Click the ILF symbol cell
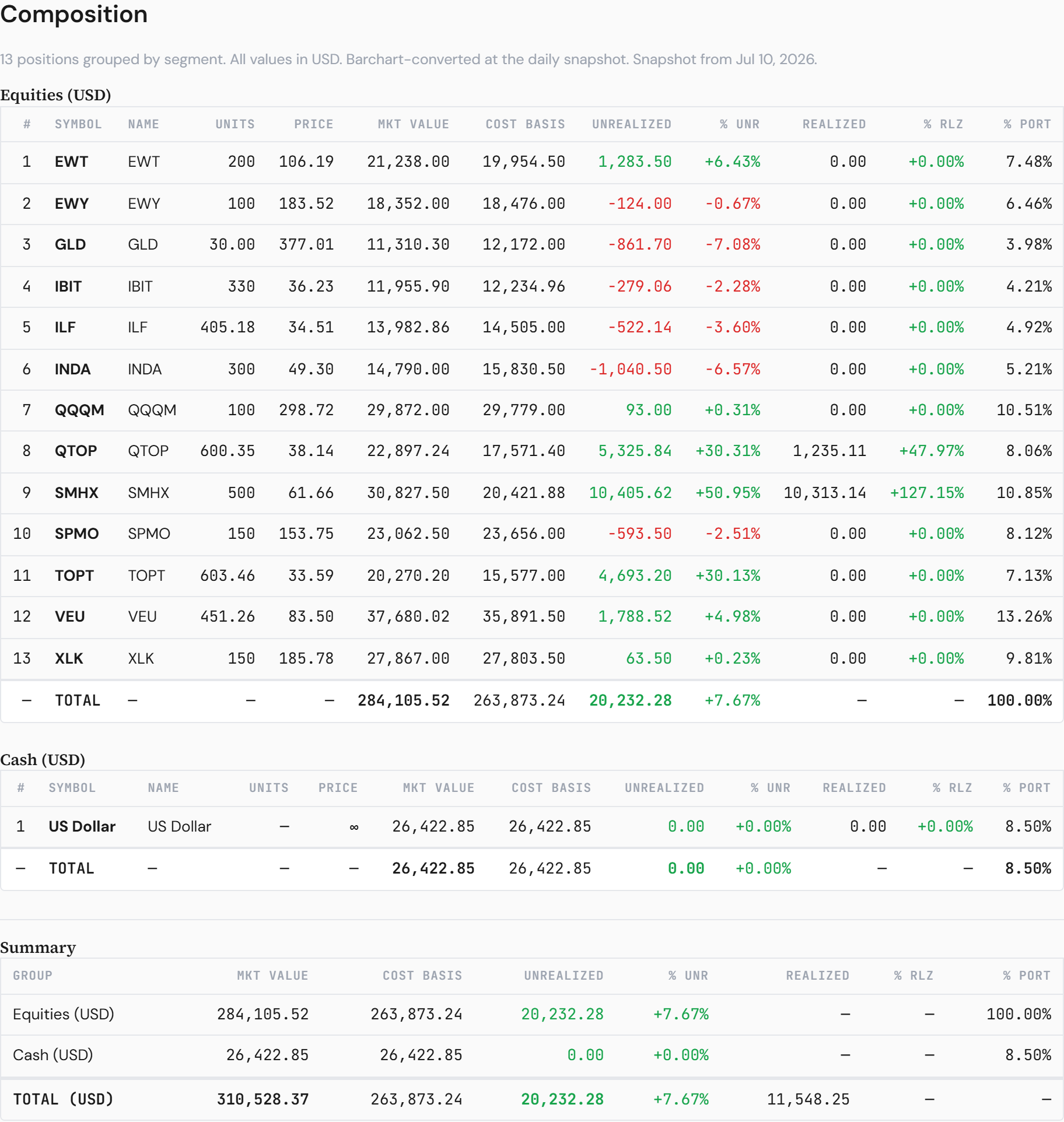 (65, 327)
